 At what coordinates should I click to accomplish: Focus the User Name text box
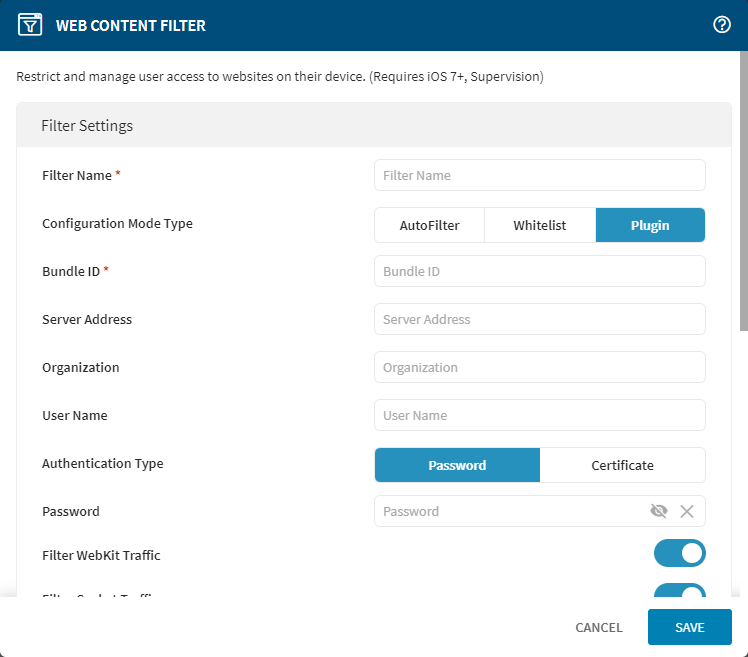click(x=540, y=415)
